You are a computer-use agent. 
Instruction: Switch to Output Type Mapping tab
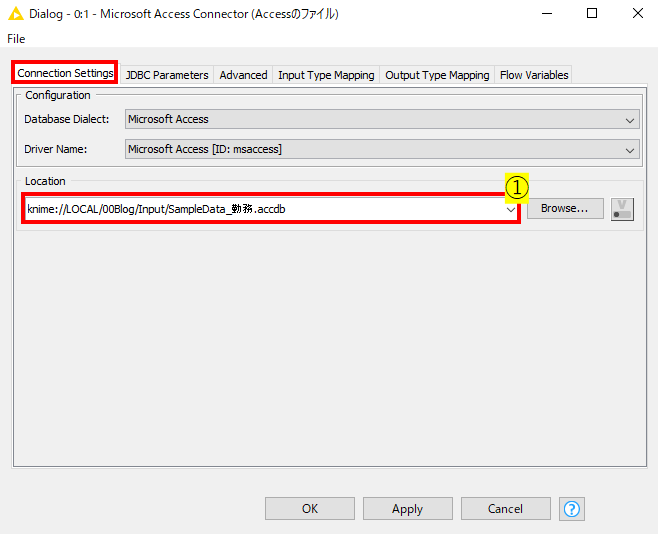[x=437, y=75]
